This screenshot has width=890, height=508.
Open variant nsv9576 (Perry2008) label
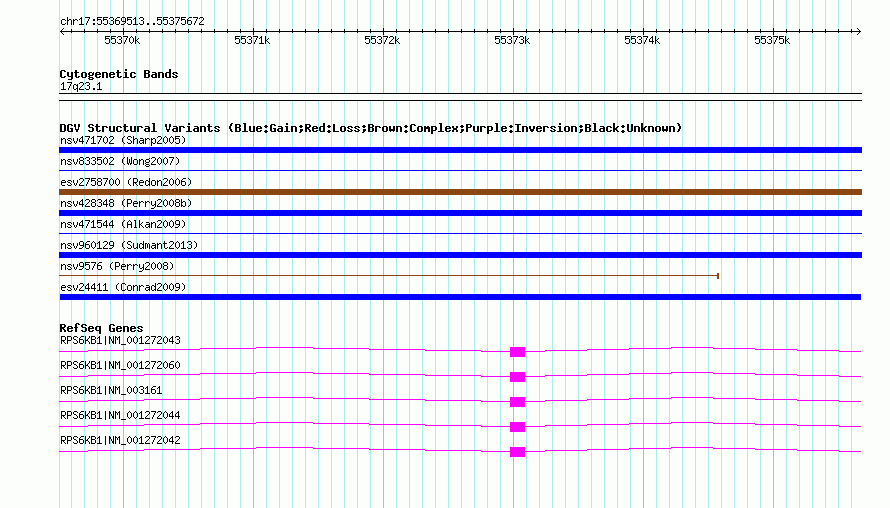pyautogui.click(x=117, y=266)
